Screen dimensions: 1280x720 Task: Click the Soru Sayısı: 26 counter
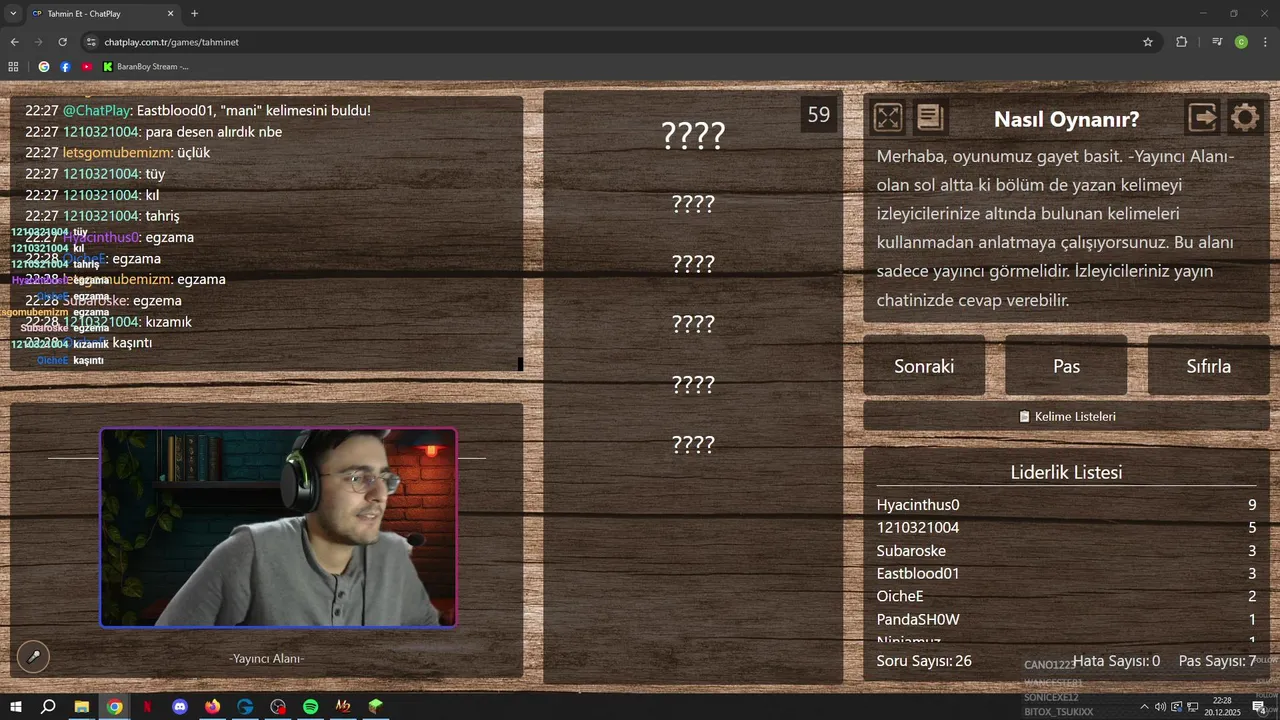(x=924, y=661)
